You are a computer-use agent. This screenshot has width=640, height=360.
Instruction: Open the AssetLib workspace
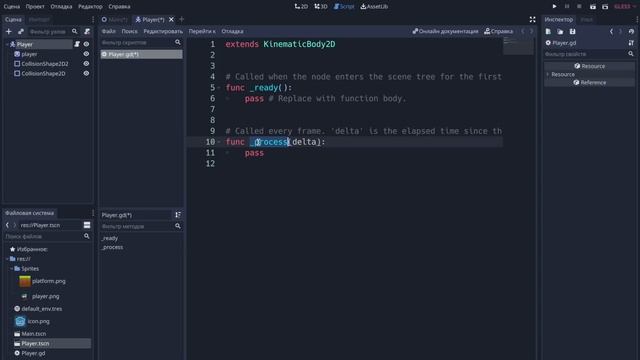[374, 7]
